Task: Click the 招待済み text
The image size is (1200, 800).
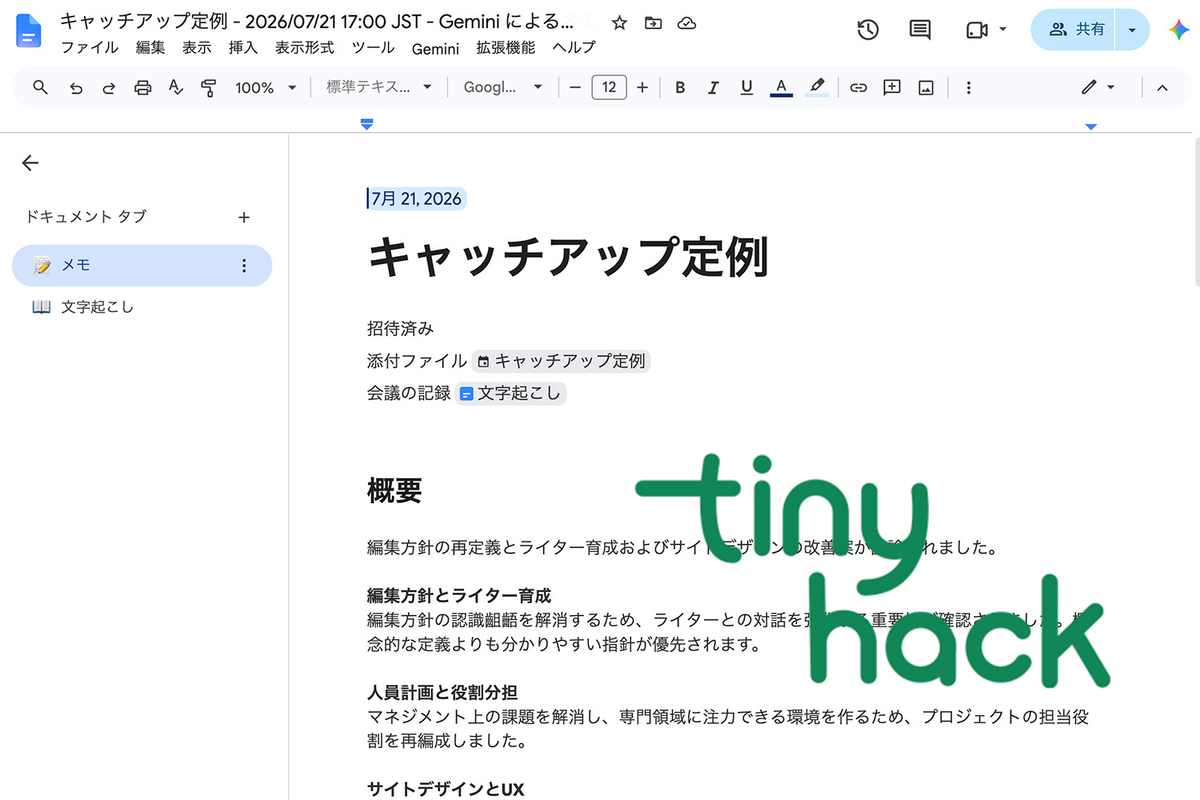Action: click(400, 329)
